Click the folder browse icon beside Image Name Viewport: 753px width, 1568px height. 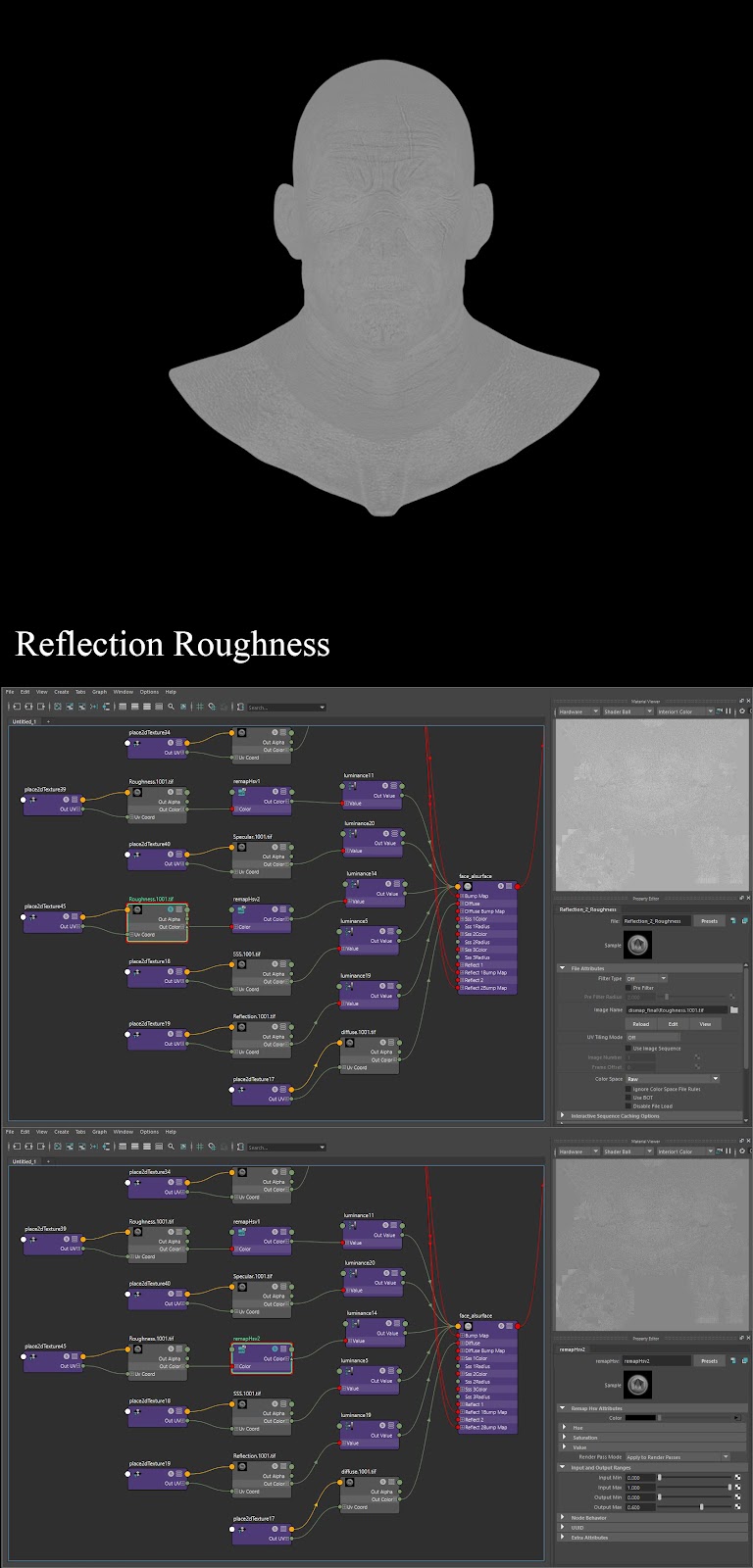click(734, 1009)
